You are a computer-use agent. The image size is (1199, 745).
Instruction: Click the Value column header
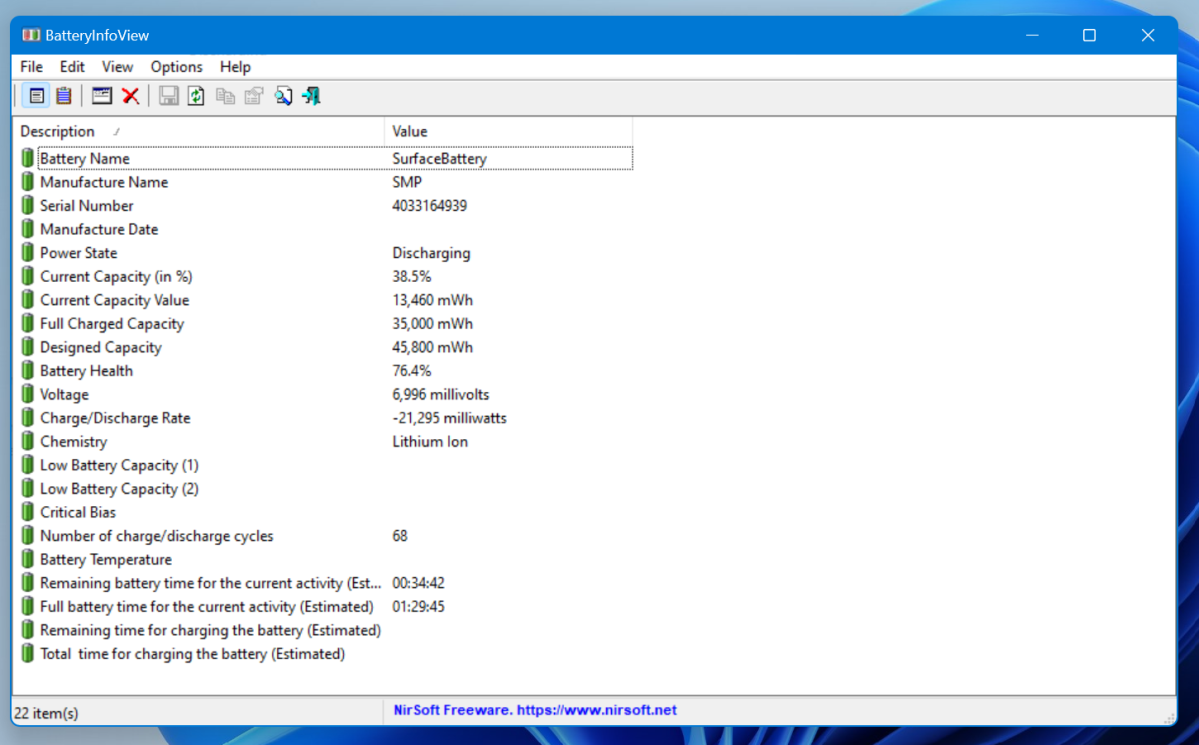(x=410, y=131)
